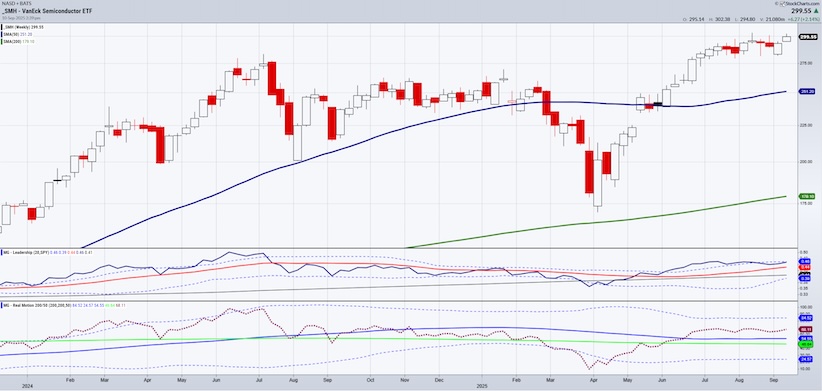Viewport: 822px width, 391px height.
Task: Click the green 179.10 SMA axis tag
Action: [806, 196]
